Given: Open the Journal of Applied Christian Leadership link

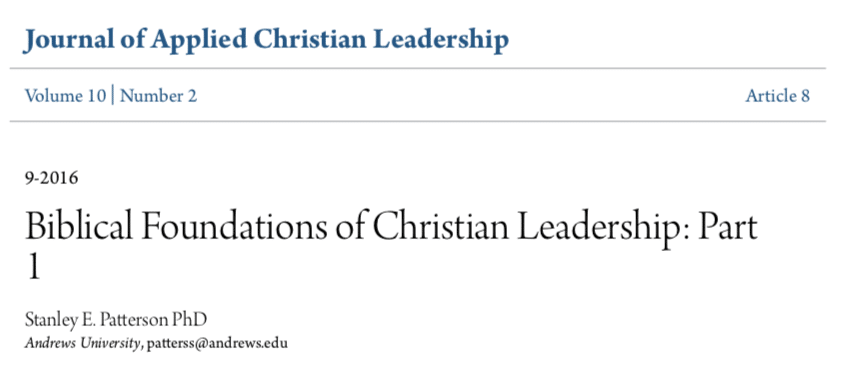Looking at the screenshot, I should tap(266, 40).
